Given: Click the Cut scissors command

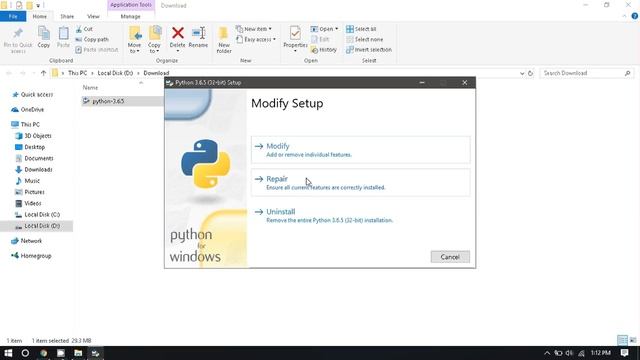Looking at the screenshot, I should point(84,29).
